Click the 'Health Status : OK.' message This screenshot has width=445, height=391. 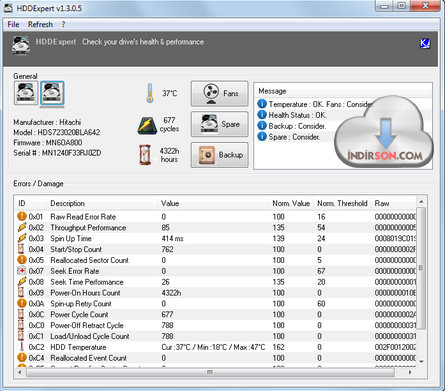[x=298, y=115]
